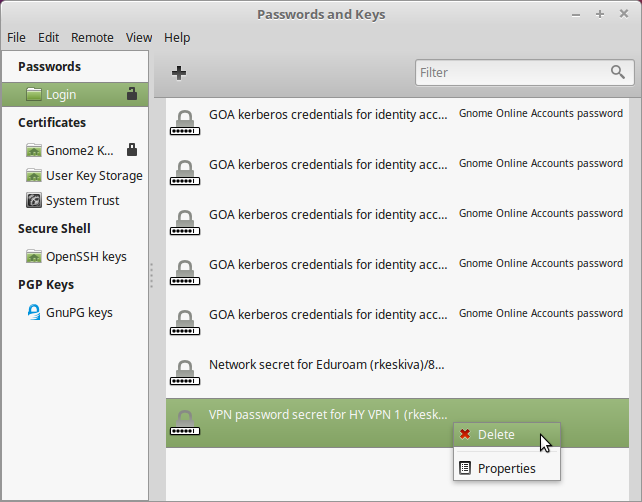Viewport: 642px width, 502px height.
Task: Open the Help menu
Action: (x=177, y=38)
